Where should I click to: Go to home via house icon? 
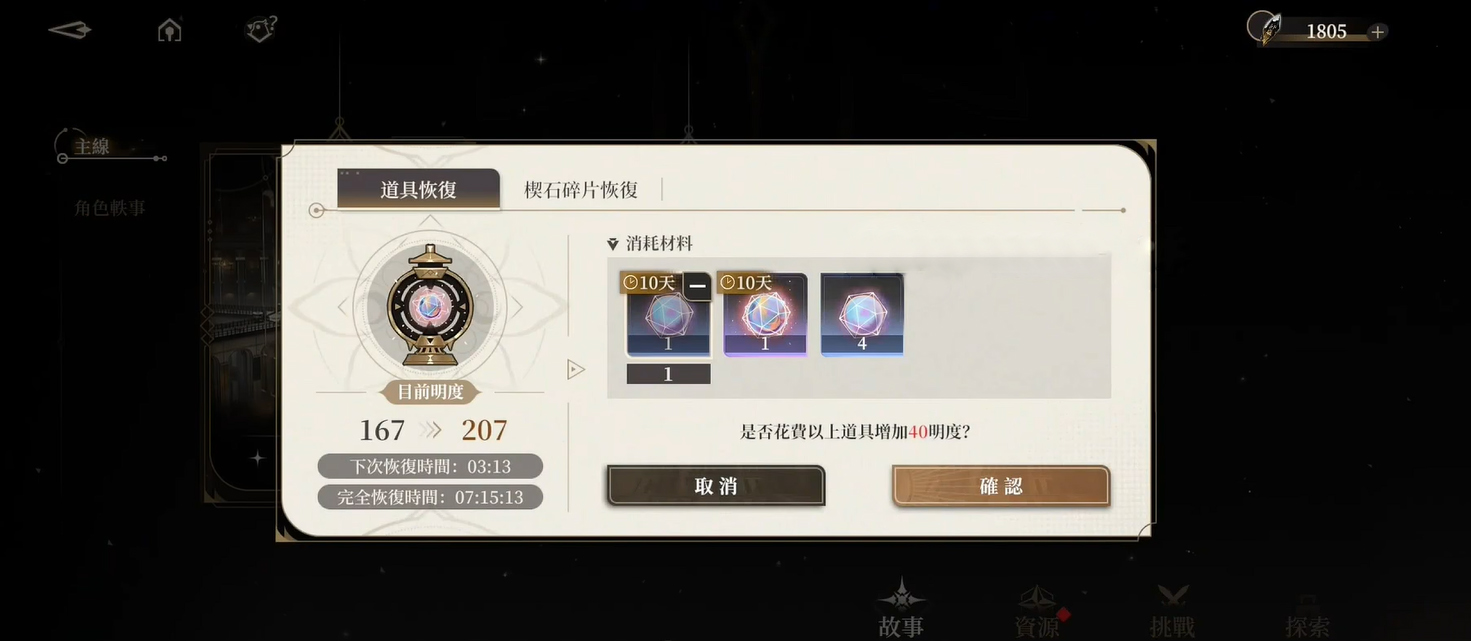point(170,30)
